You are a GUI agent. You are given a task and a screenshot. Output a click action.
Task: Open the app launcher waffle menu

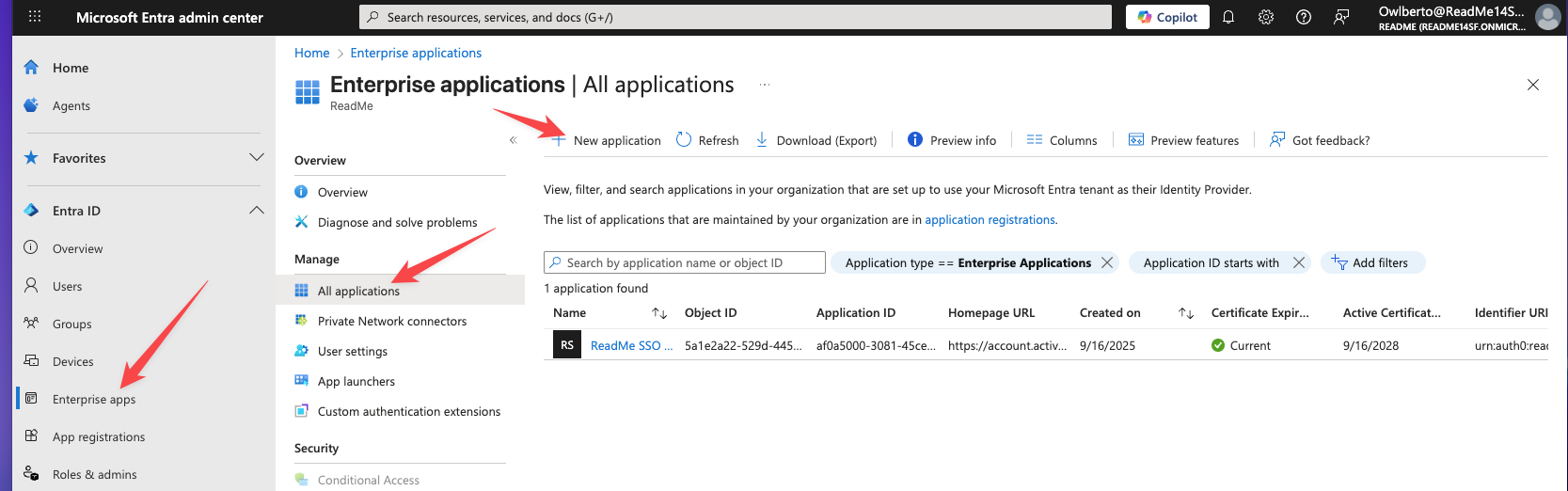[35, 17]
